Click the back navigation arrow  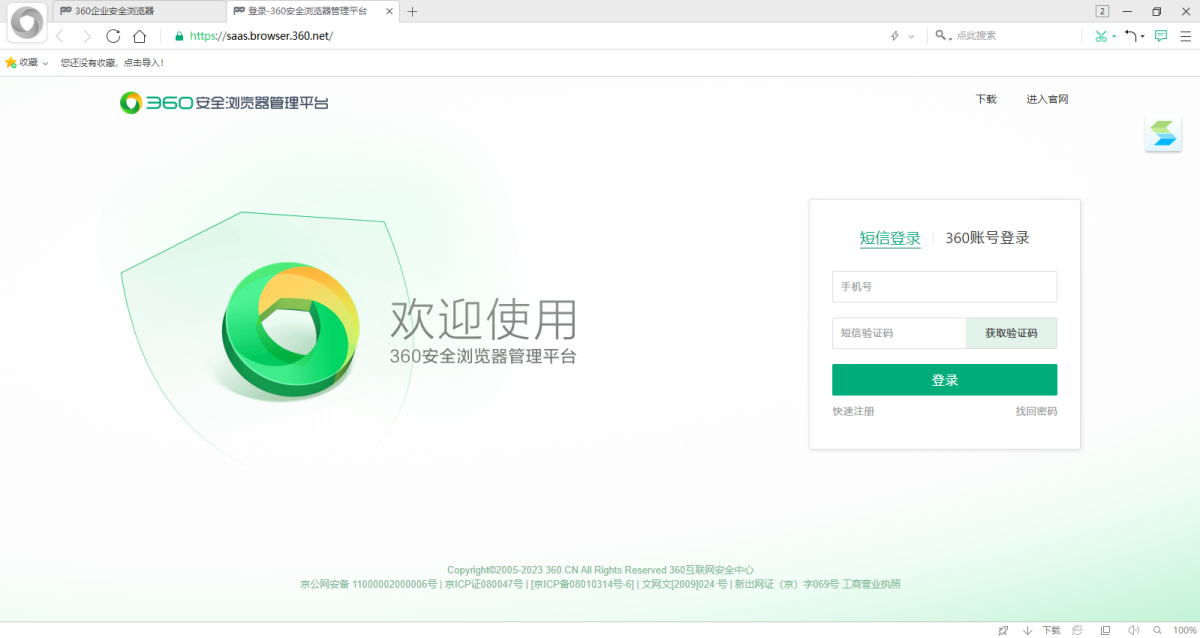click(x=60, y=35)
